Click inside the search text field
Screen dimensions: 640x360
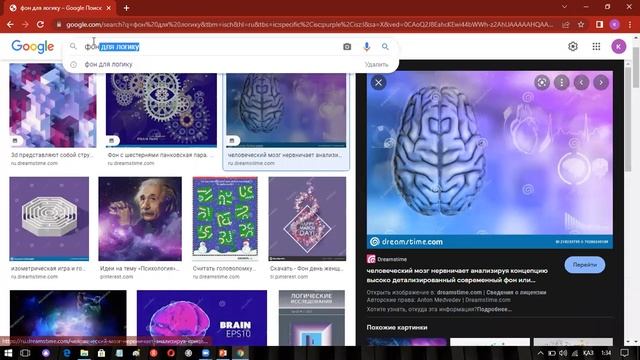(x=212, y=47)
